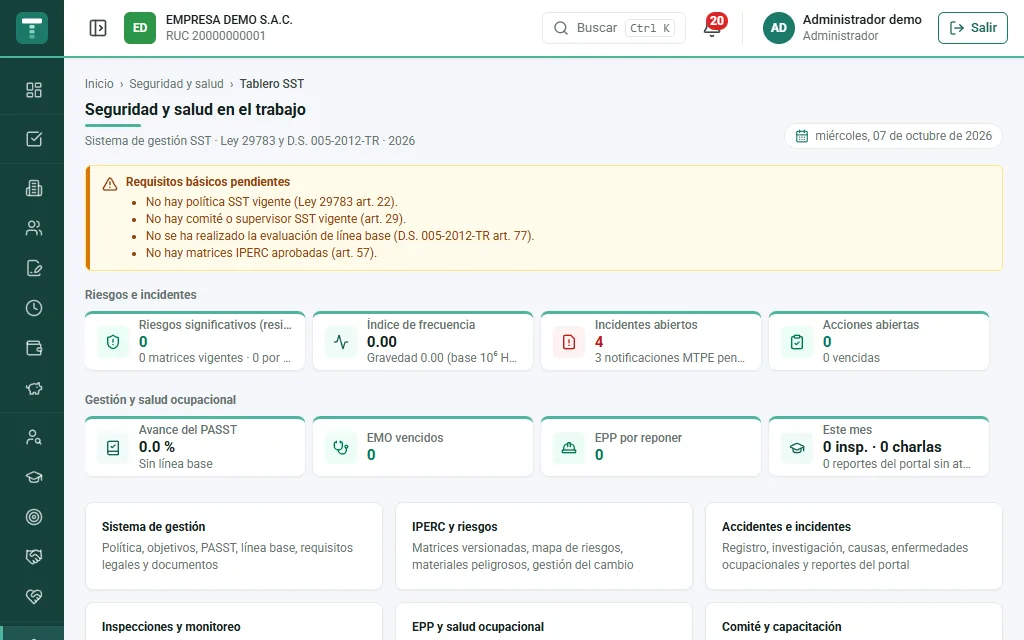Screen dimensions: 1024x640
Task: Open the people users icon in sidebar
Action: tap(34, 228)
